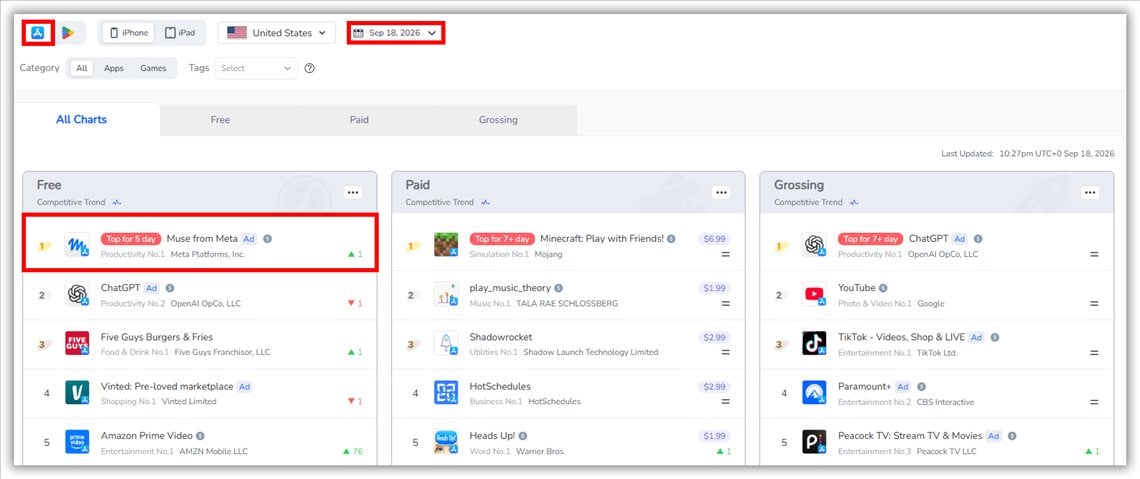Click Heads Up! $1.99 price tag
This screenshot has height=479, width=1140.
tap(715, 436)
